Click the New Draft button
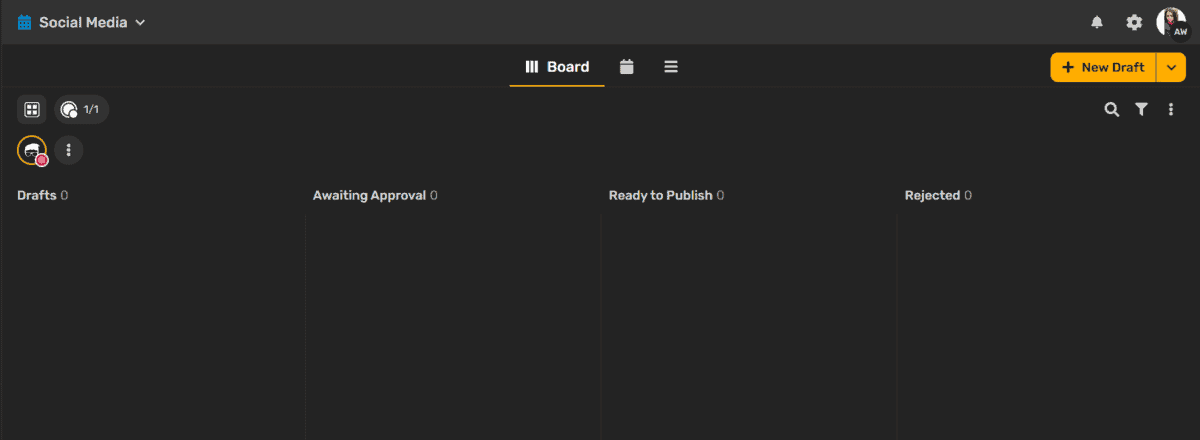The height and width of the screenshot is (440, 1200). pyautogui.click(x=1103, y=67)
